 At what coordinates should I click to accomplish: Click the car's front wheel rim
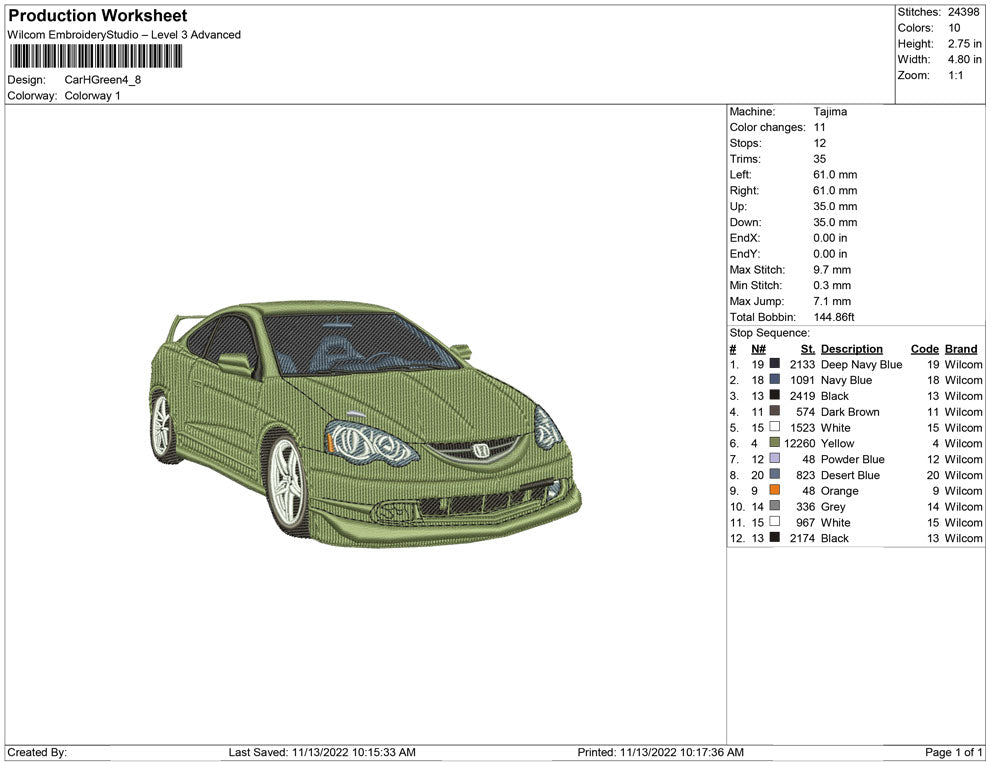(287, 483)
